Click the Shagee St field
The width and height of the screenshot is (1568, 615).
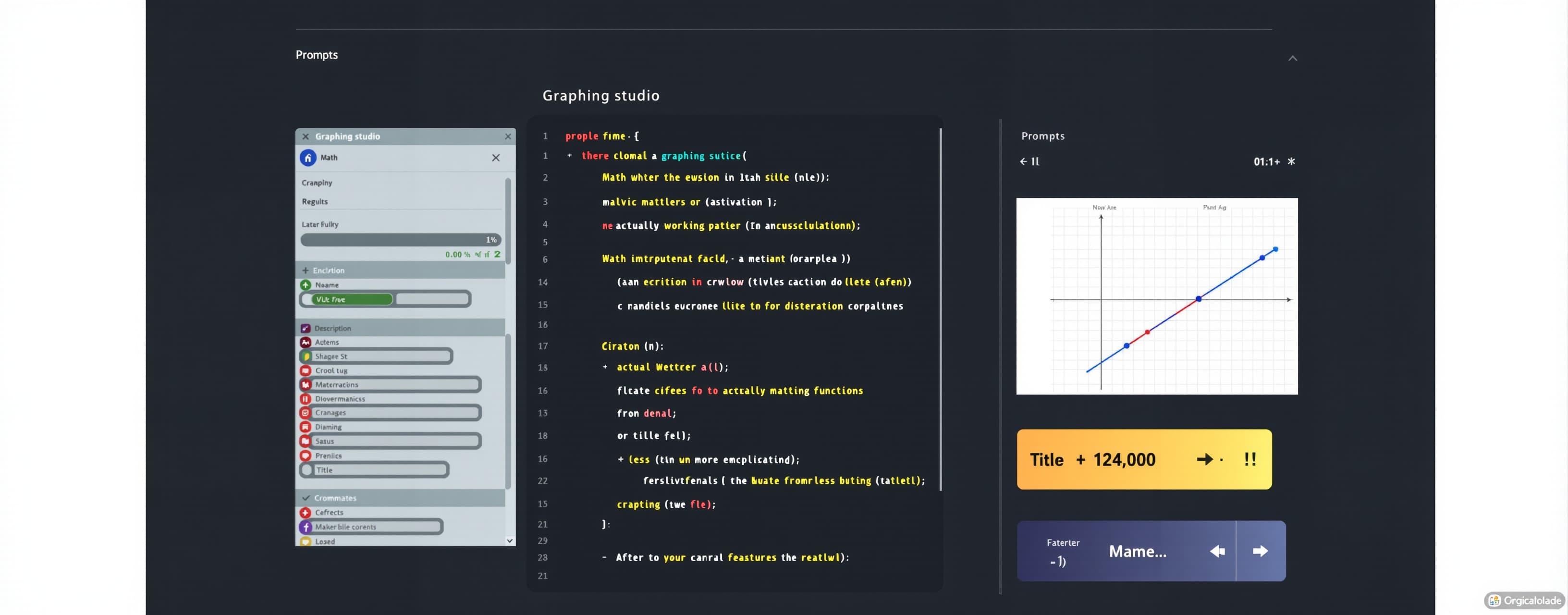coord(376,356)
